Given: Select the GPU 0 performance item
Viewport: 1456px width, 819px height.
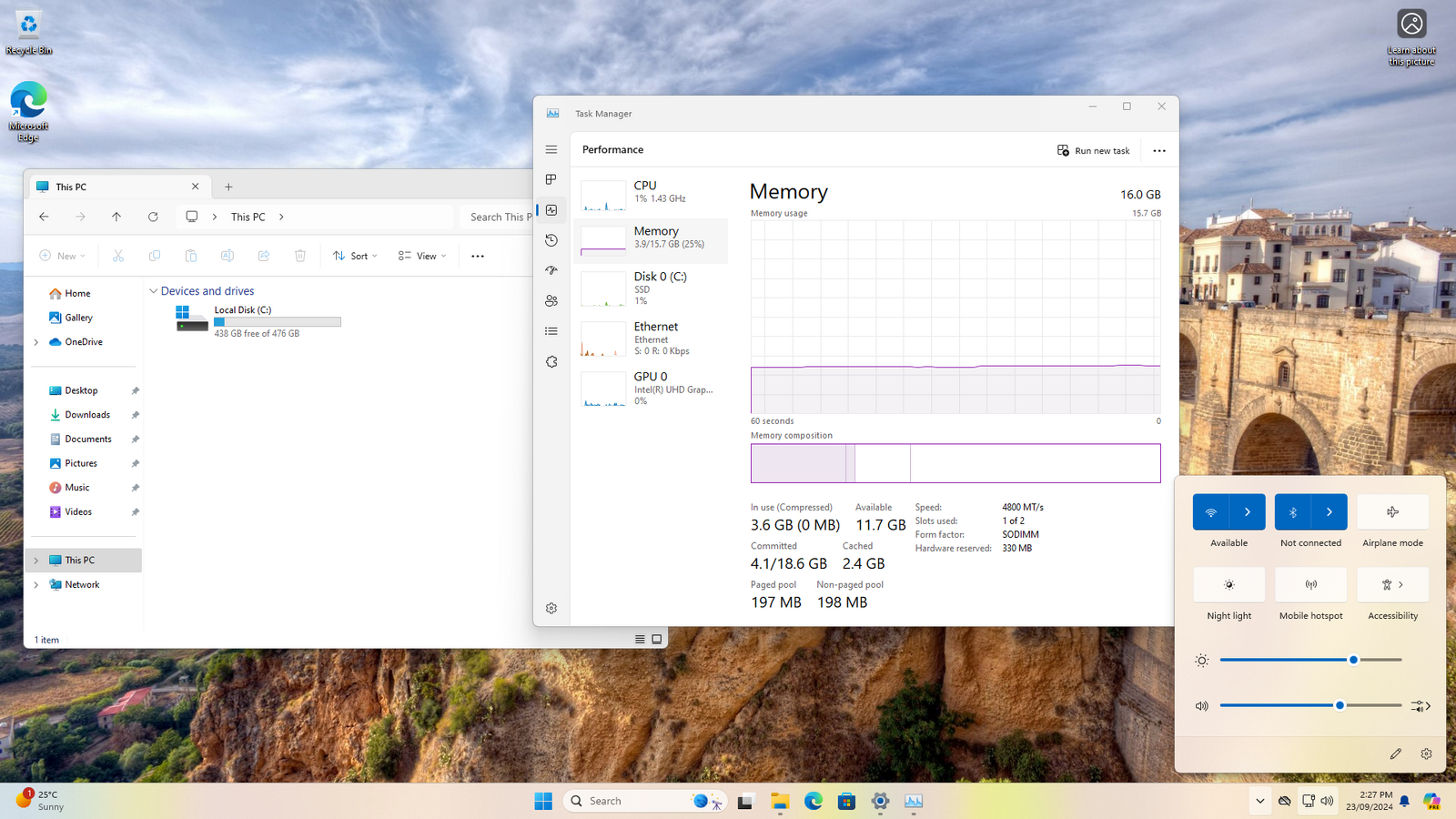Looking at the screenshot, I should 651,388.
